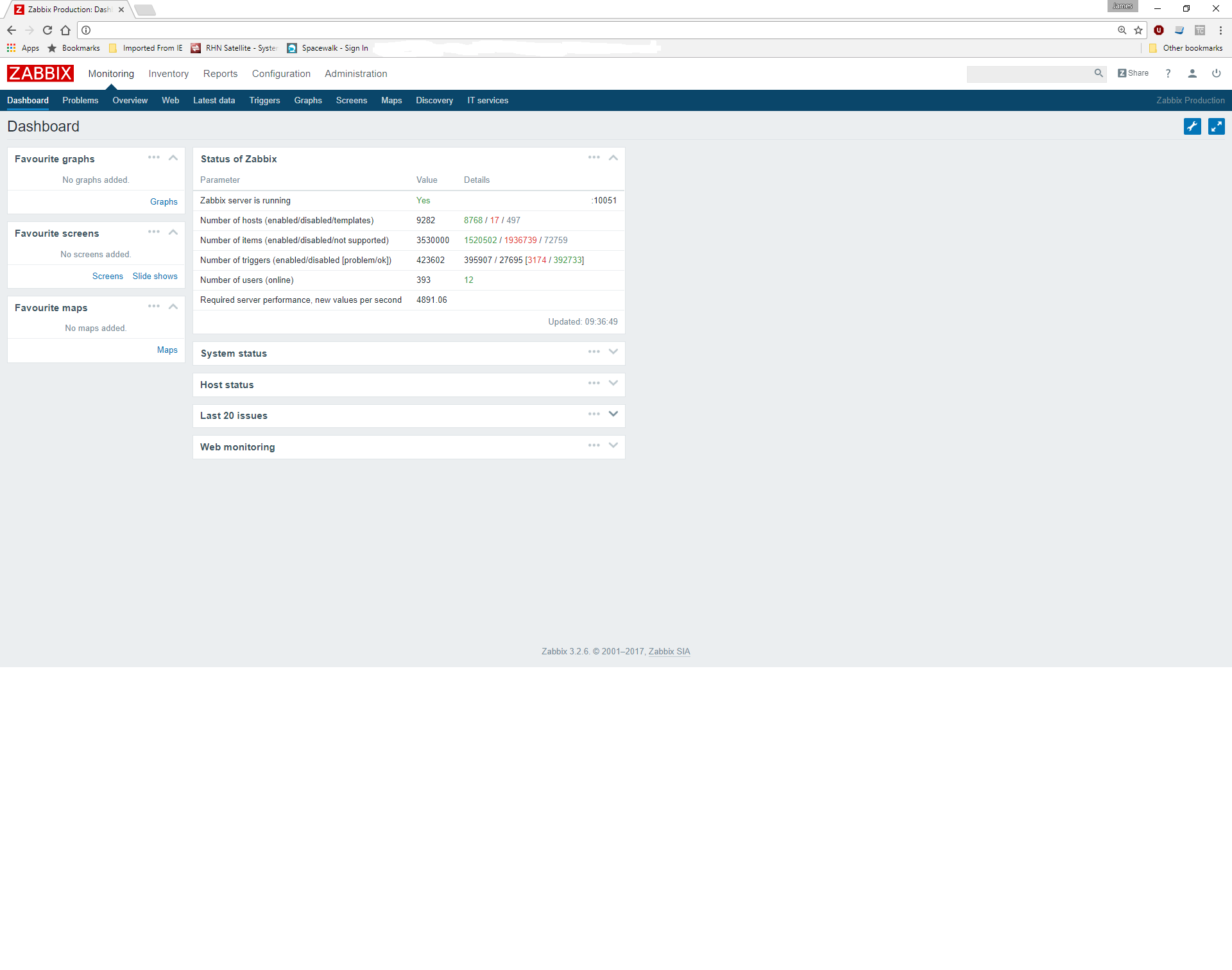The image size is (1232, 970).
Task: Click the browser home button
Action: [x=65, y=30]
